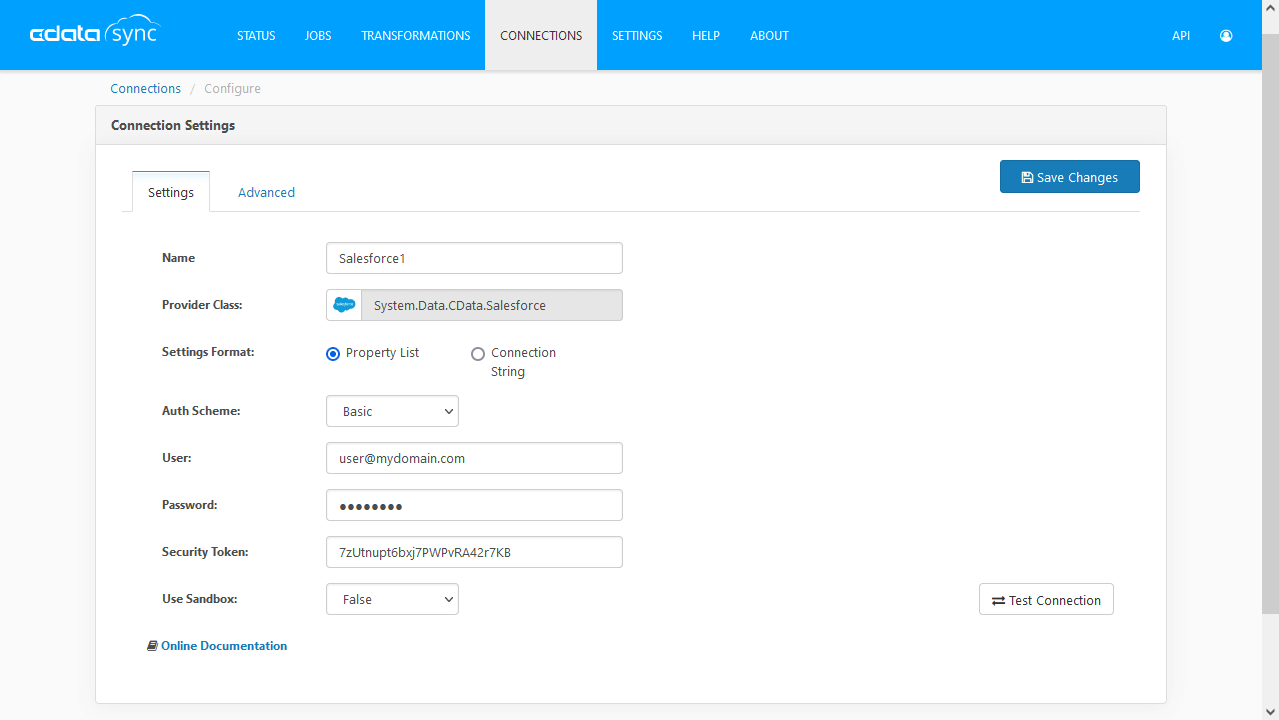Open the Use Sandbox dropdown
This screenshot has width=1279, height=720.
[x=392, y=599]
